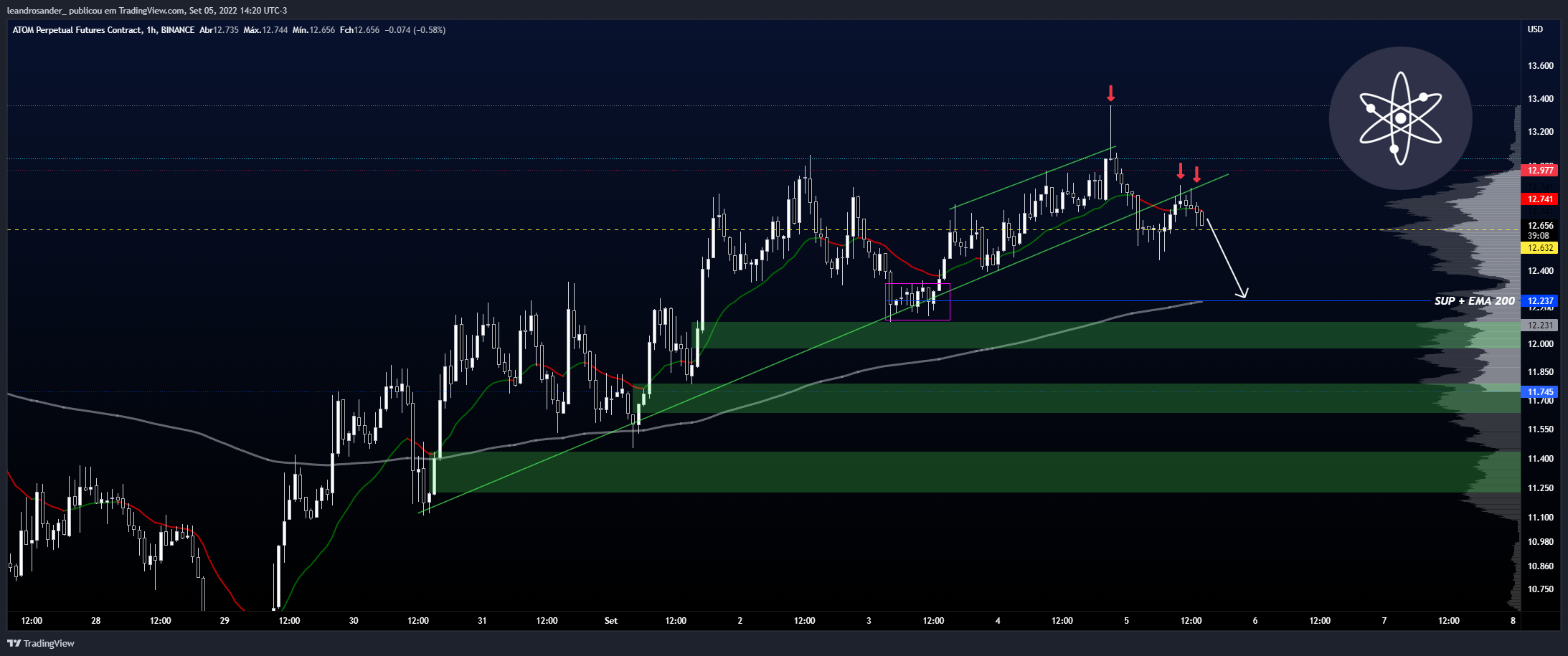Click the 'SUP + EMA 200' annotation label

1474,301
